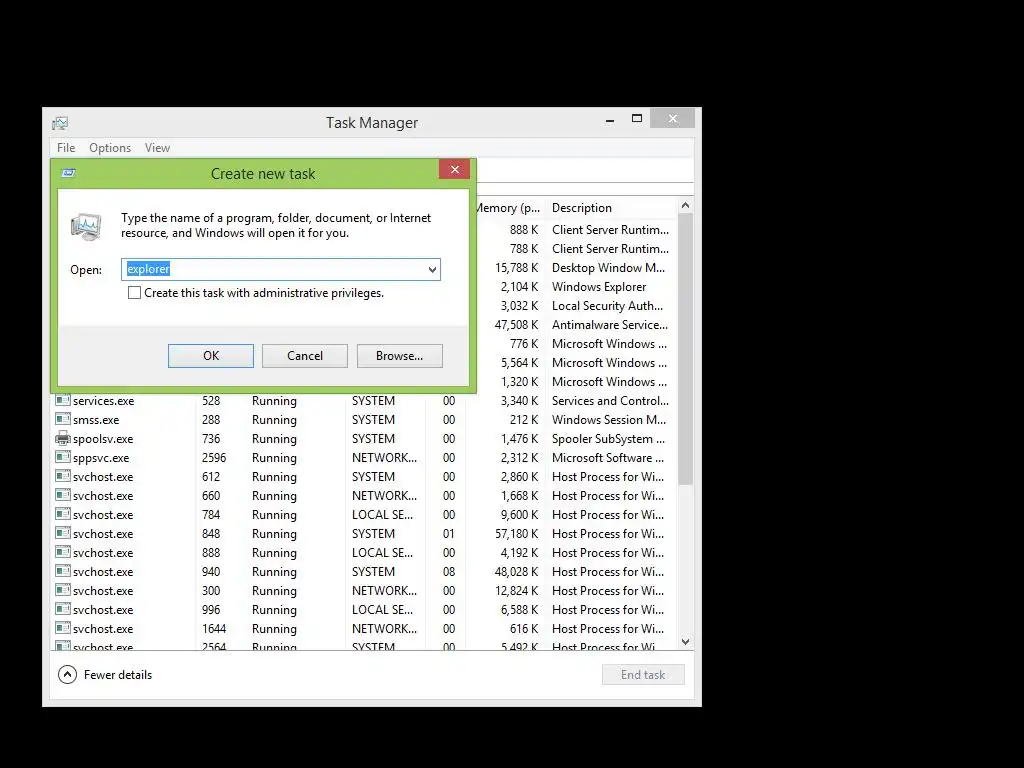
Task: Open the File menu
Action: tap(66, 148)
